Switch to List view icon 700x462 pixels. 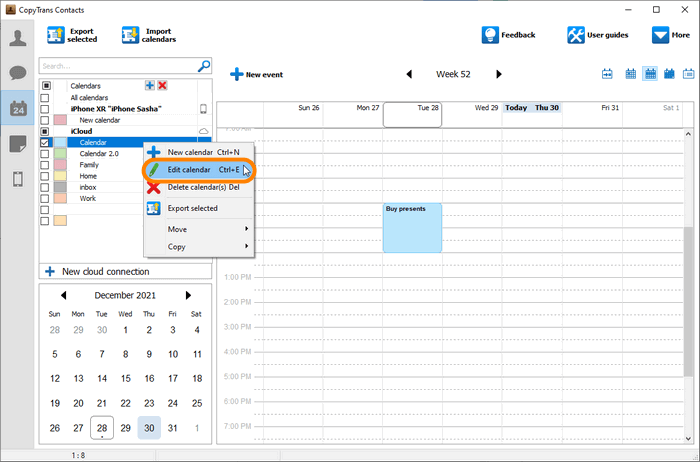point(688,74)
